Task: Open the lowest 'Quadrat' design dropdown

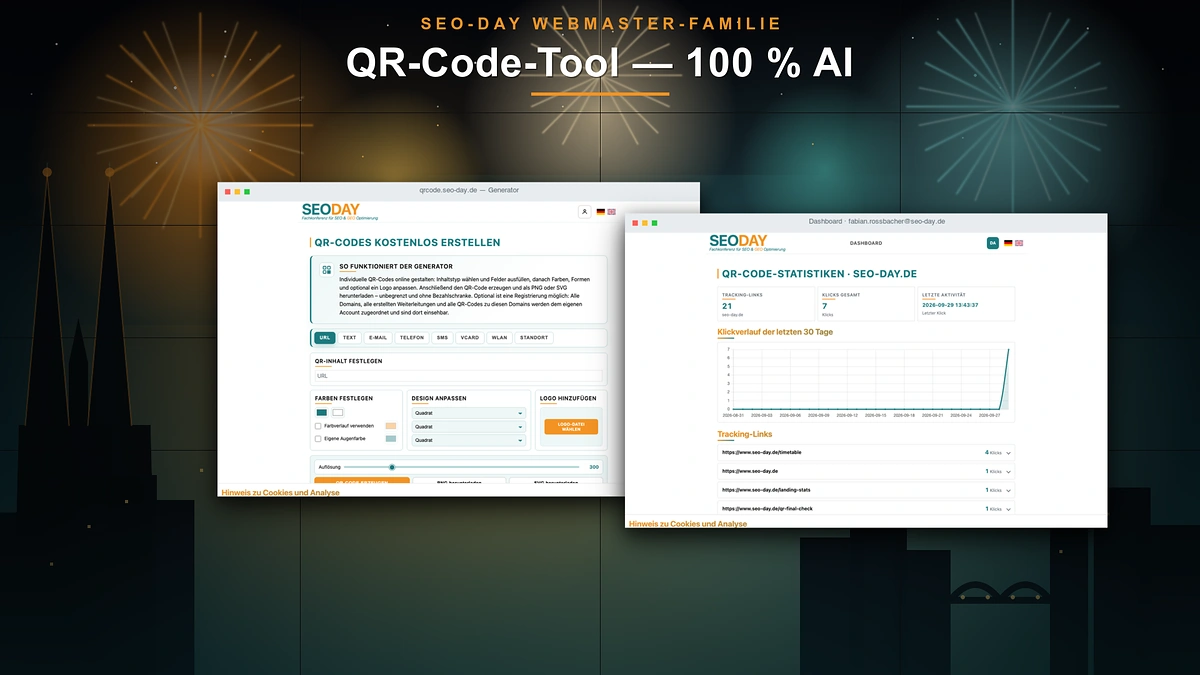Action: tap(468, 440)
